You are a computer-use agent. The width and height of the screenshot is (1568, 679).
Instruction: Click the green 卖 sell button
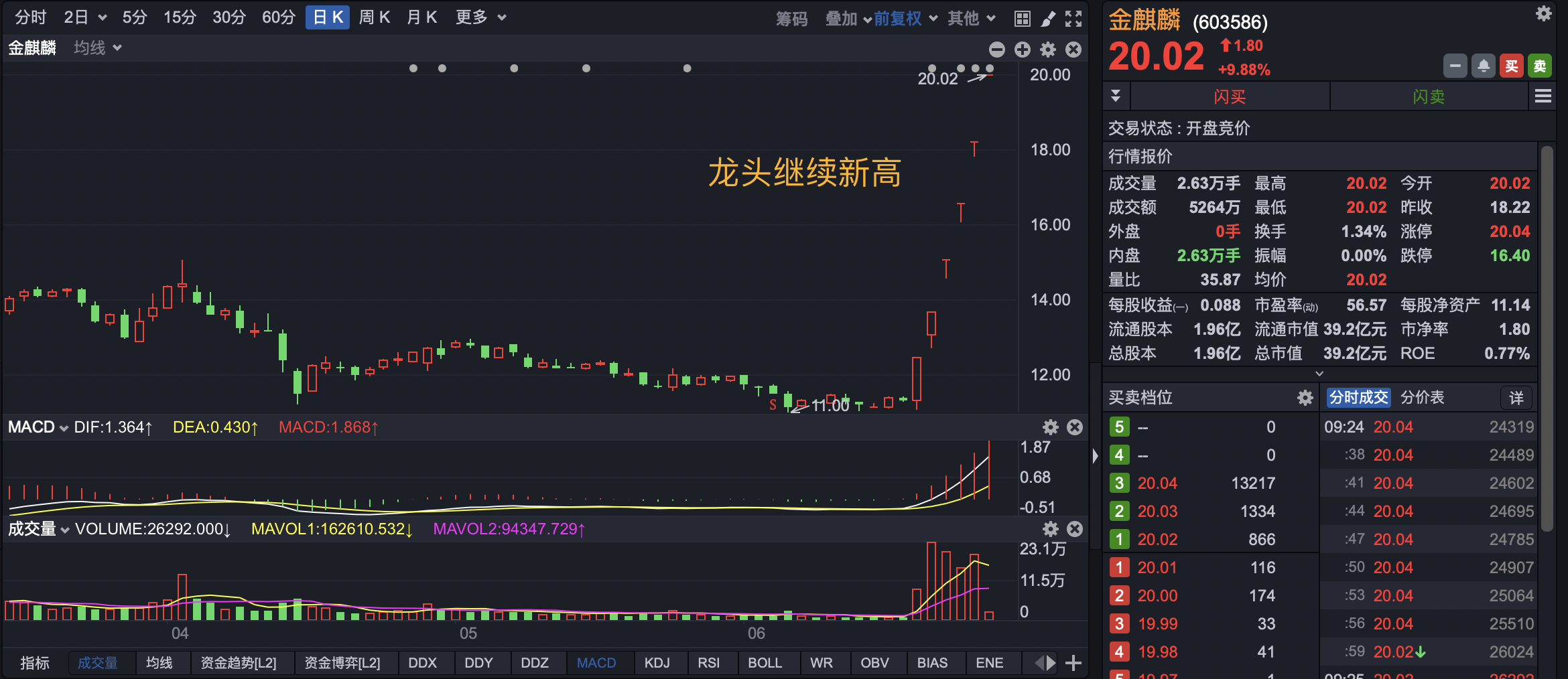1540,66
